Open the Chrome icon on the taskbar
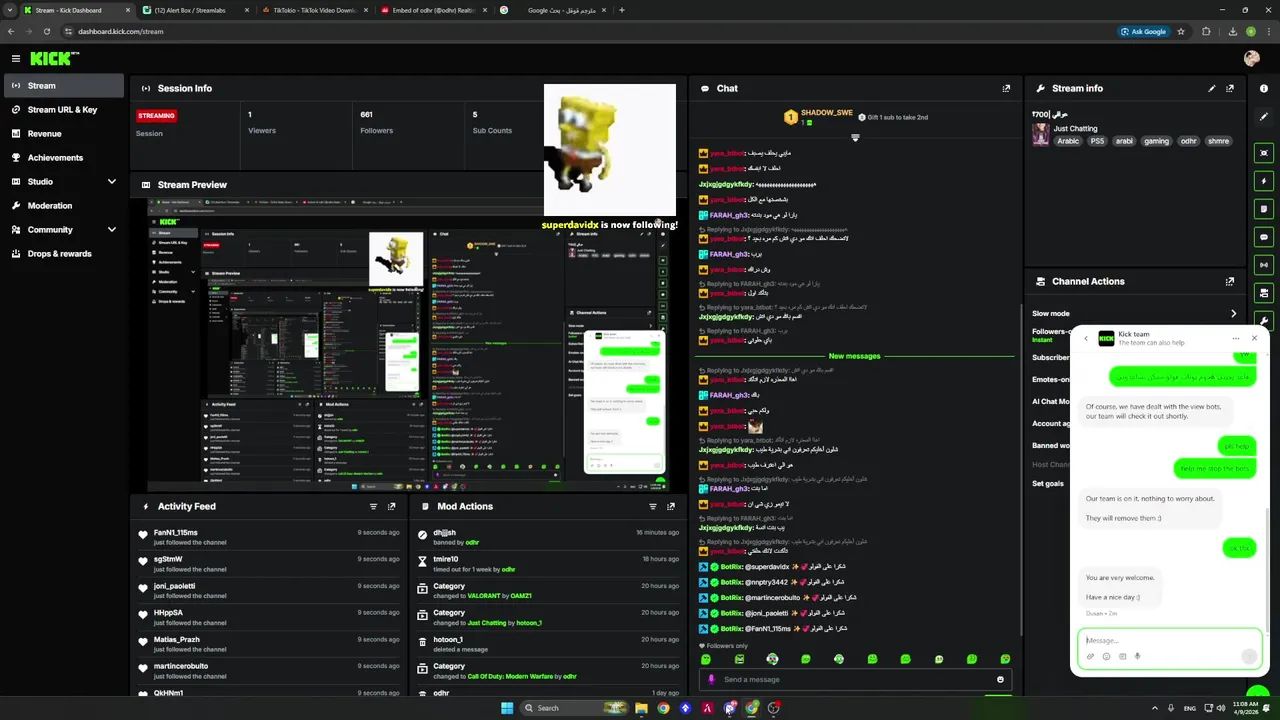This screenshot has width=1280, height=720. coord(663,708)
